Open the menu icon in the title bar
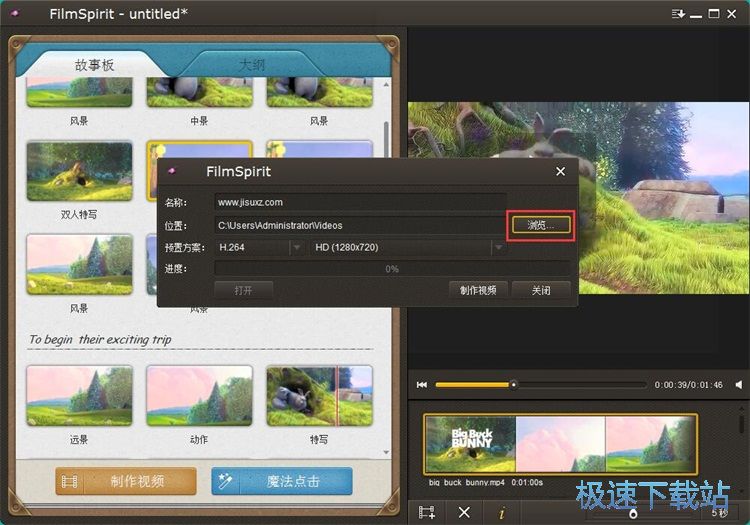 (678, 14)
